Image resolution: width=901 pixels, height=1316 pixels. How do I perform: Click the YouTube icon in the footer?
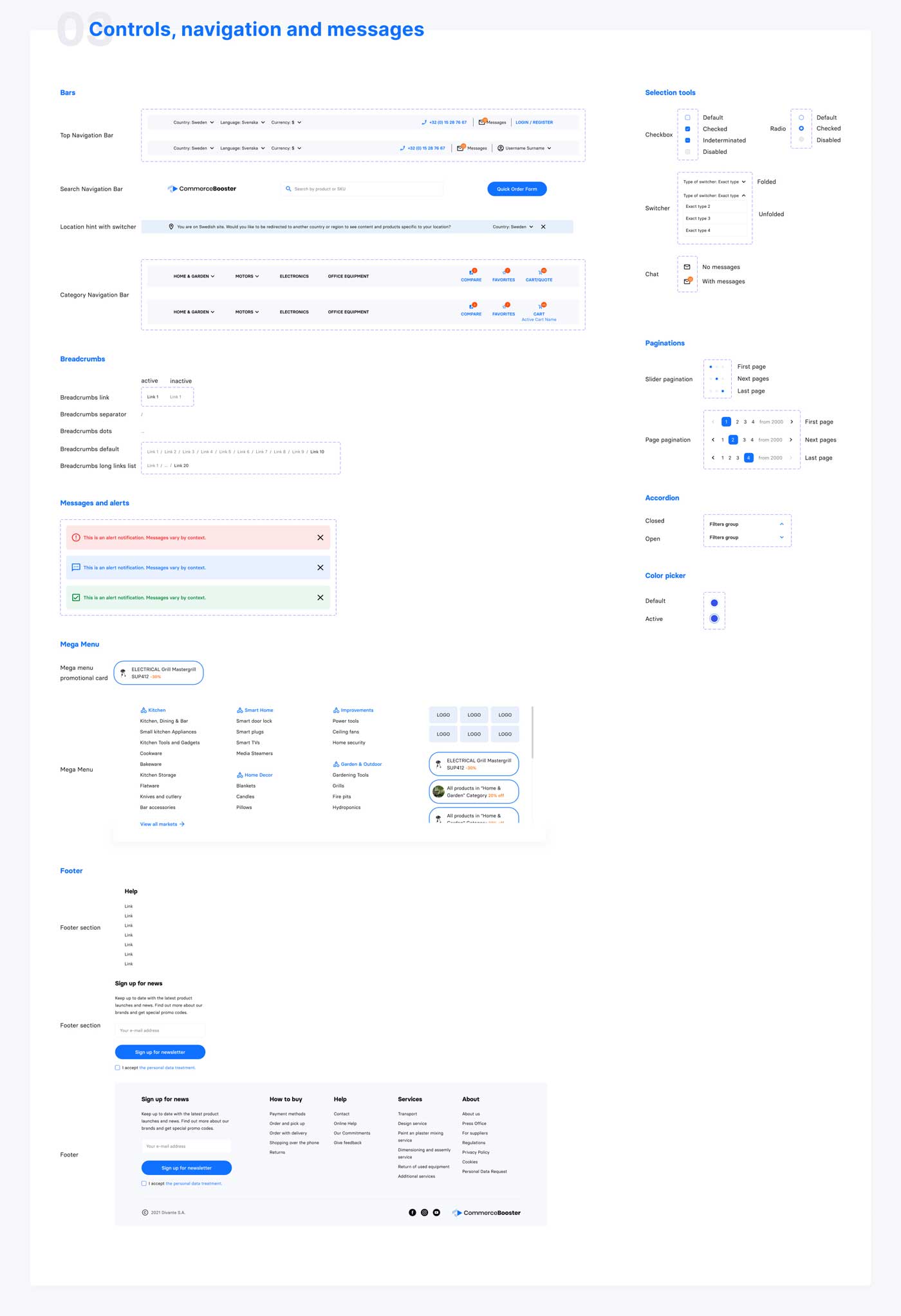click(x=436, y=1212)
